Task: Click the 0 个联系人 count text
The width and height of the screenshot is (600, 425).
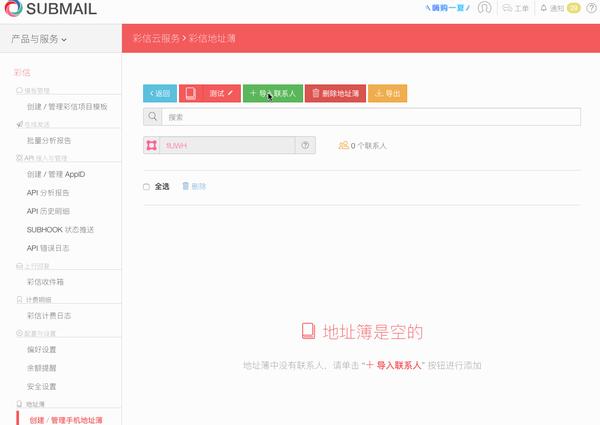Action: coord(368,145)
